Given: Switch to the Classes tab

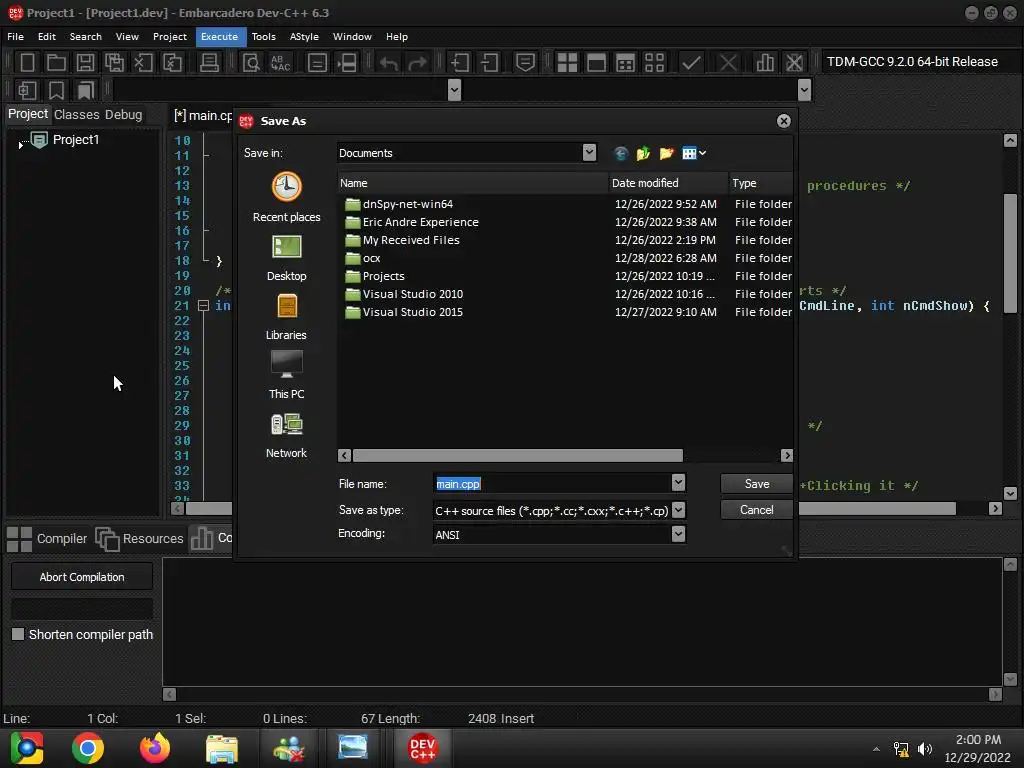Looking at the screenshot, I should click(76, 114).
